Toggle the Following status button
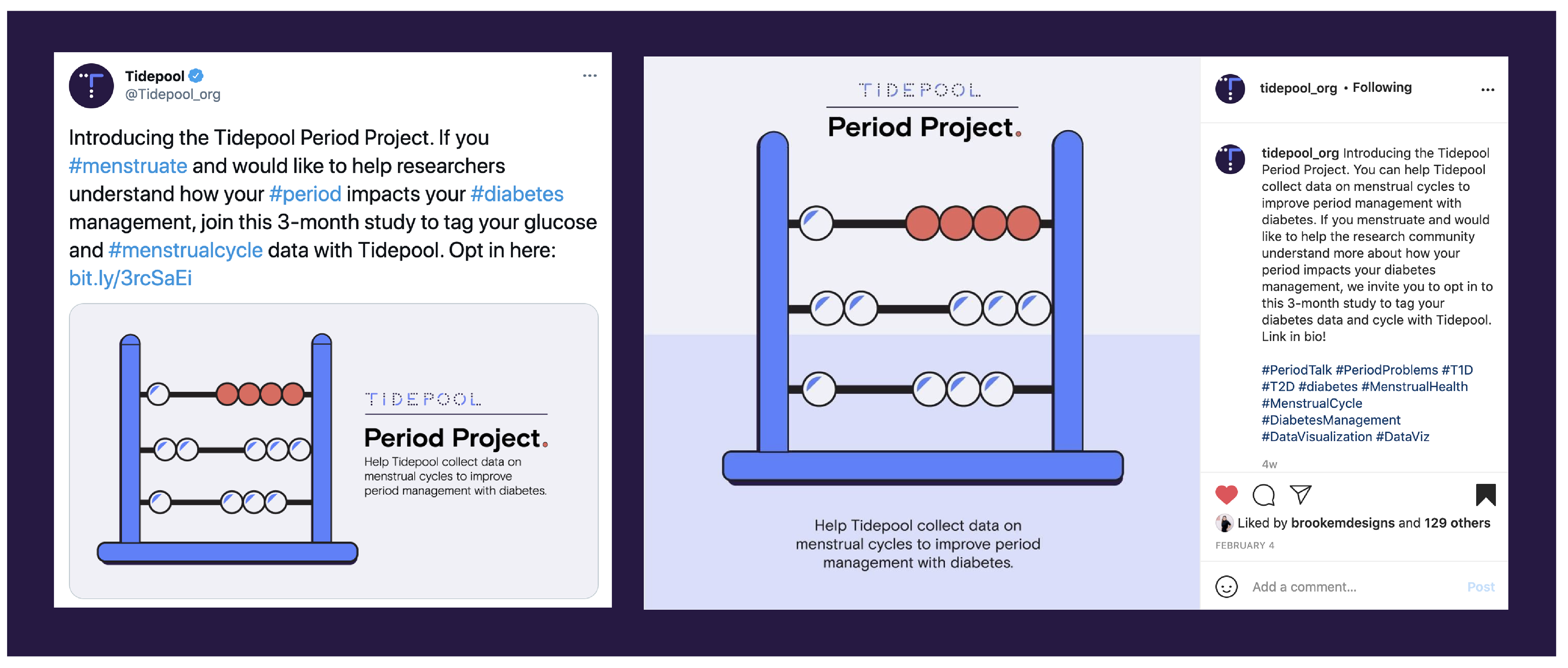1568x668 pixels. (x=1382, y=88)
